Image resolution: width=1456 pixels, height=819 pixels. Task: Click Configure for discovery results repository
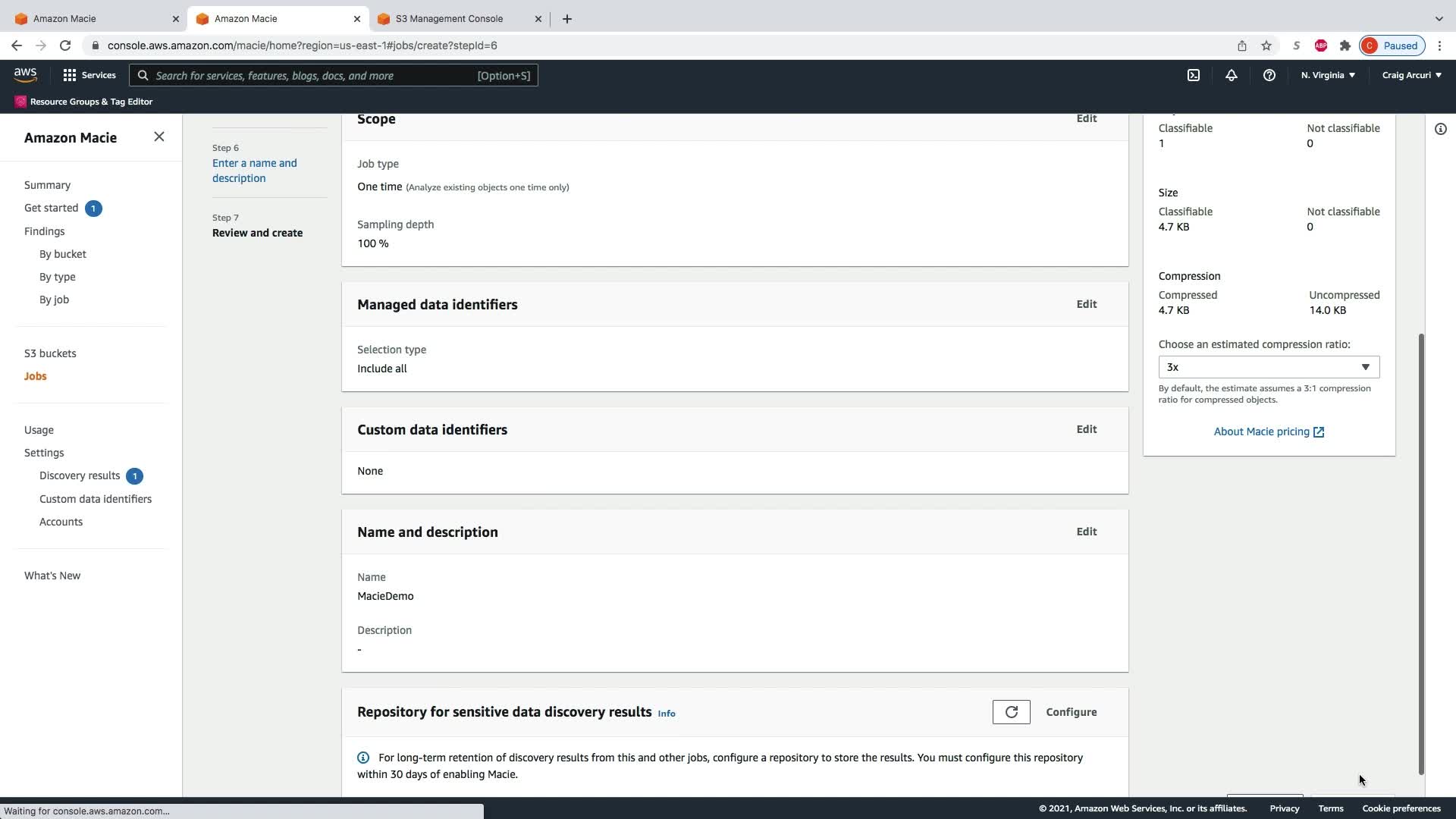coord(1071,712)
